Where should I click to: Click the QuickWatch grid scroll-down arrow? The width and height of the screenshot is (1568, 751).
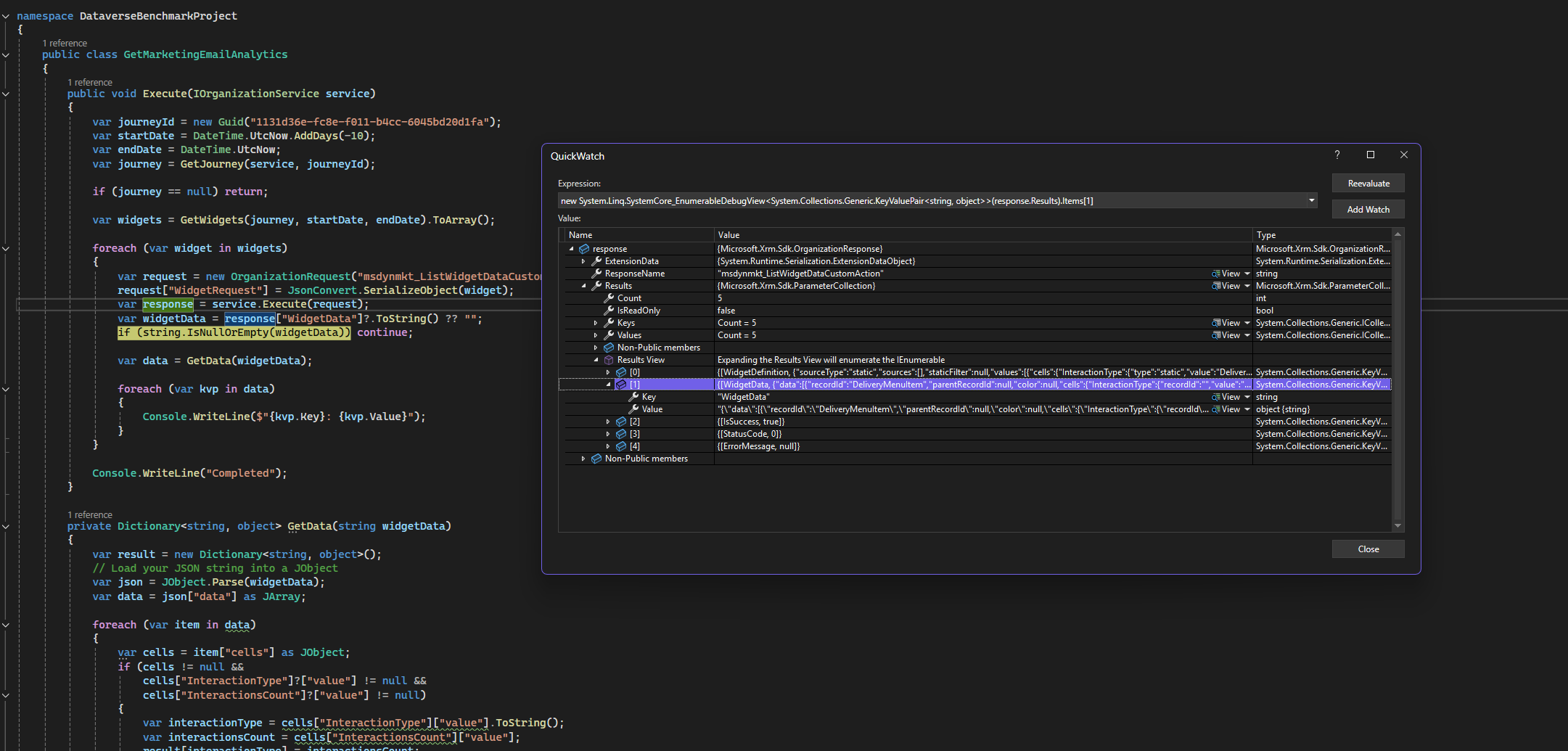pos(1397,526)
